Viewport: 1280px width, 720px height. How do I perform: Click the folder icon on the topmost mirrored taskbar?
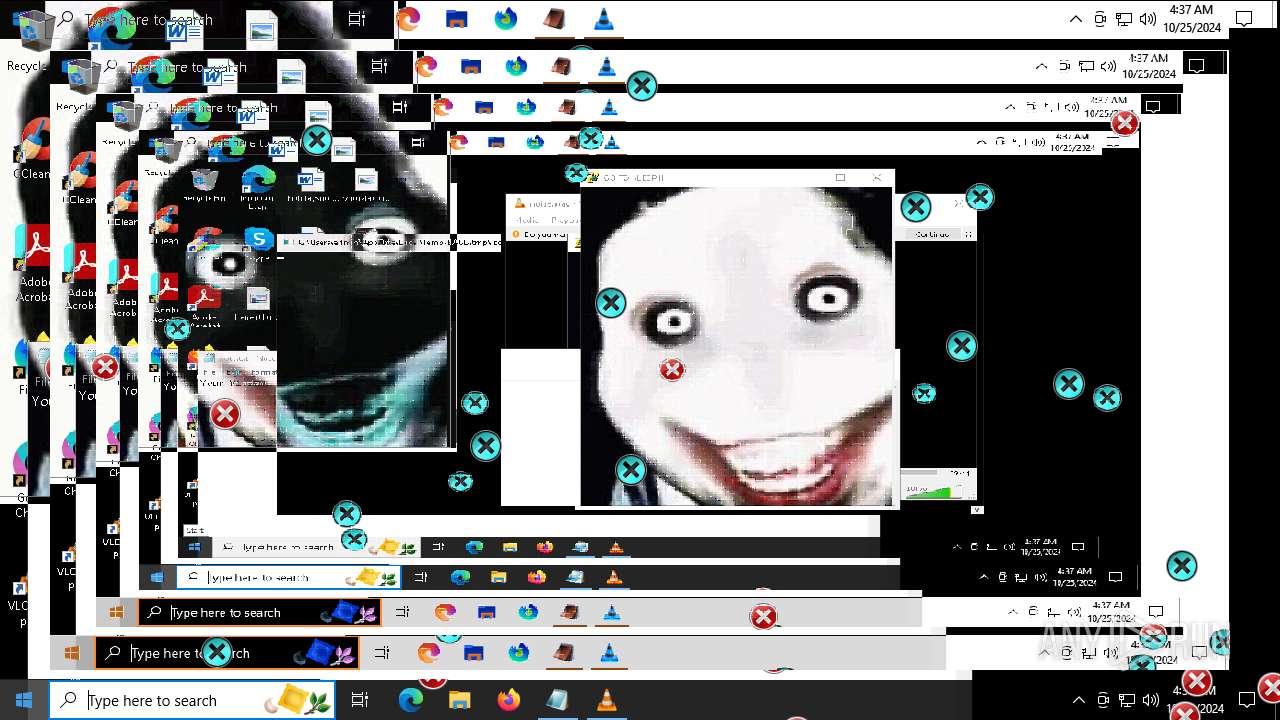point(457,19)
